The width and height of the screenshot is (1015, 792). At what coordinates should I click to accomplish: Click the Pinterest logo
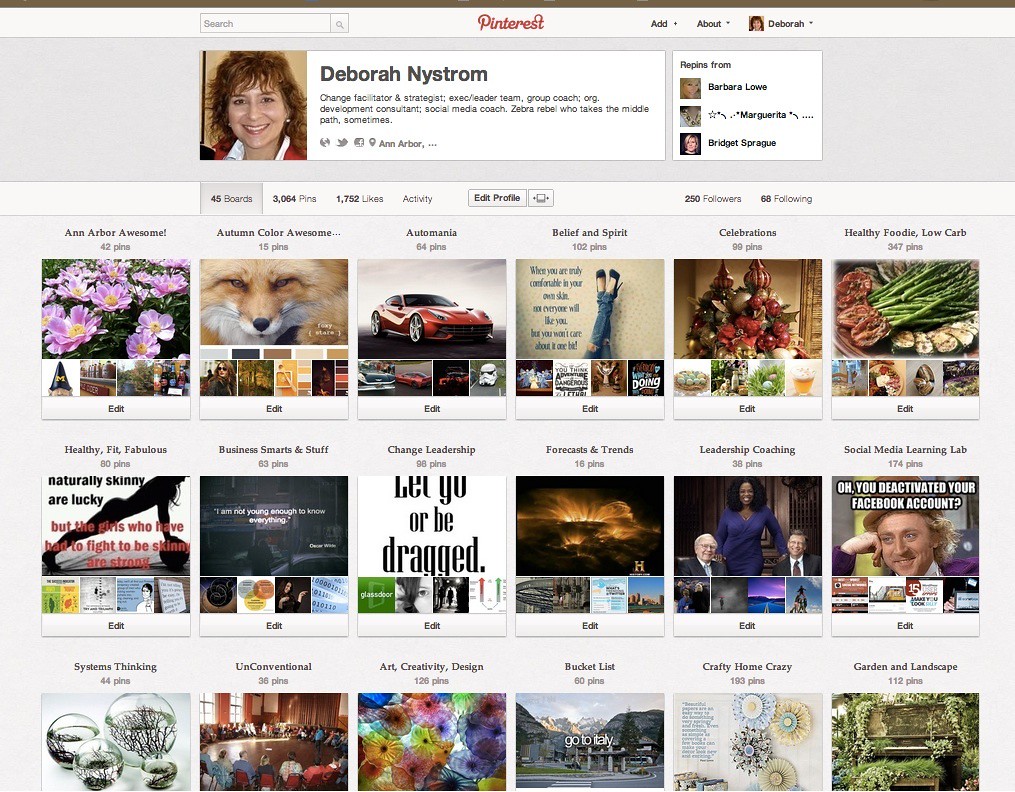tap(510, 23)
